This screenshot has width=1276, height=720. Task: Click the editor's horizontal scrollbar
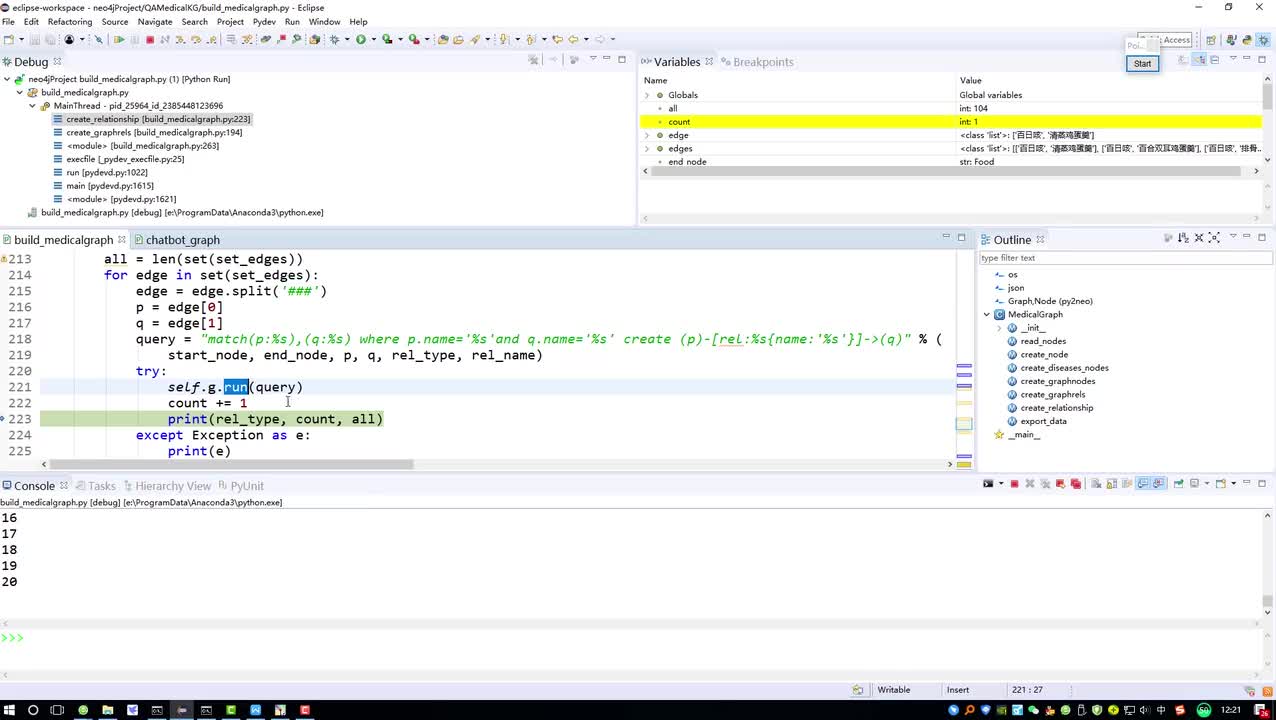coord(230,464)
